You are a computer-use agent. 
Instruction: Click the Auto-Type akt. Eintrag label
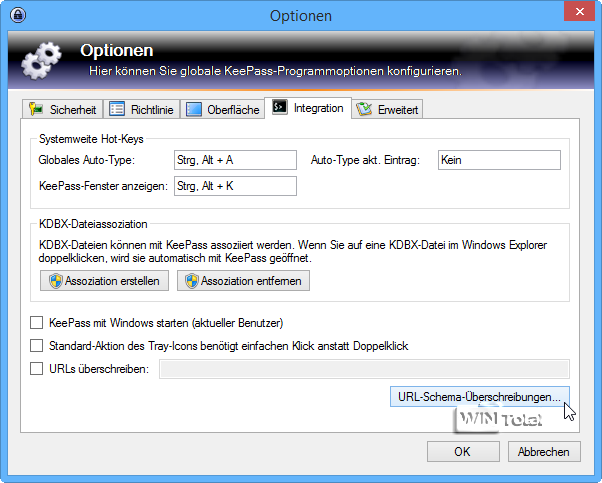(x=365, y=160)
